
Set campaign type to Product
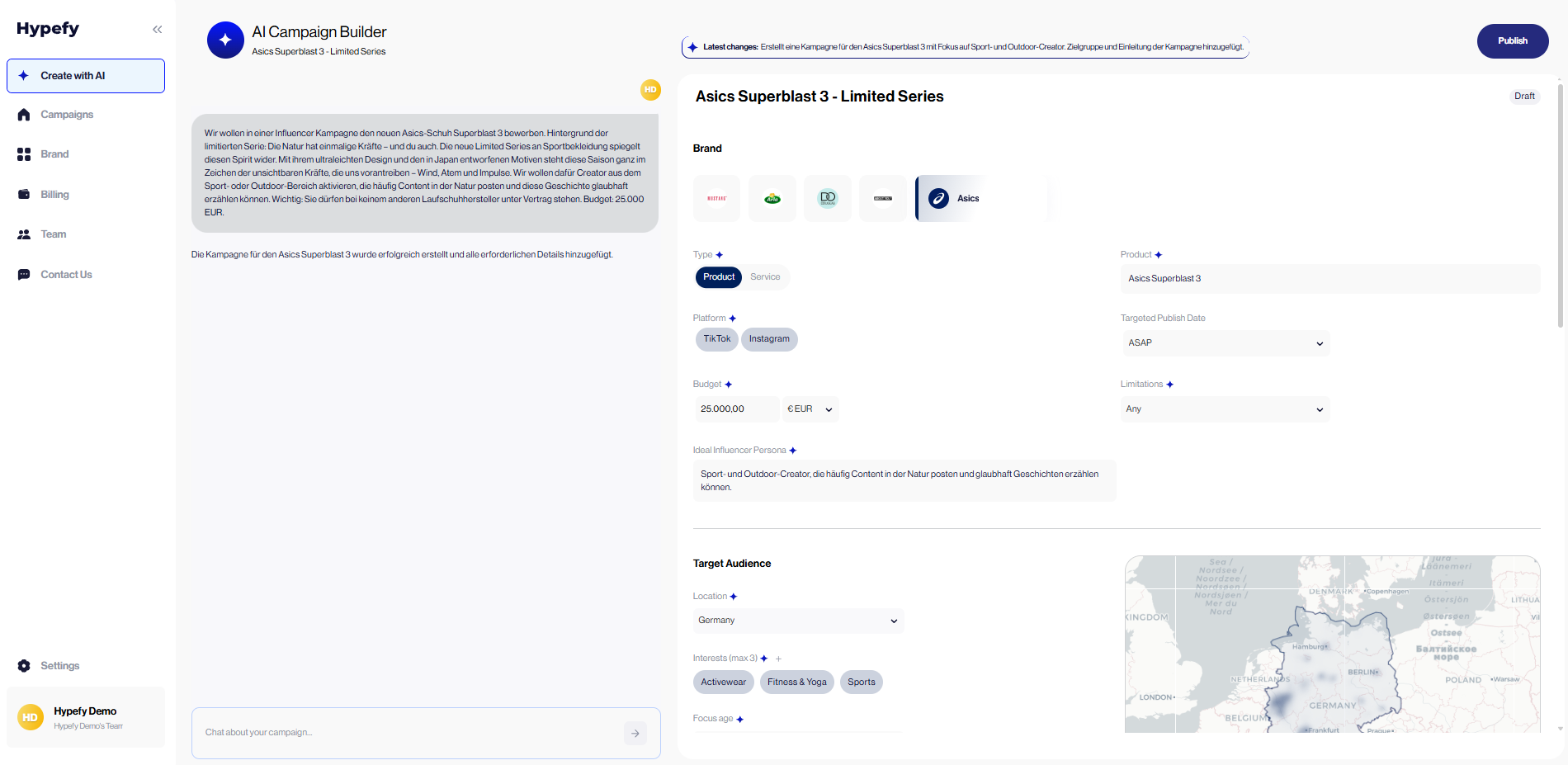click(x=719, y=277)
